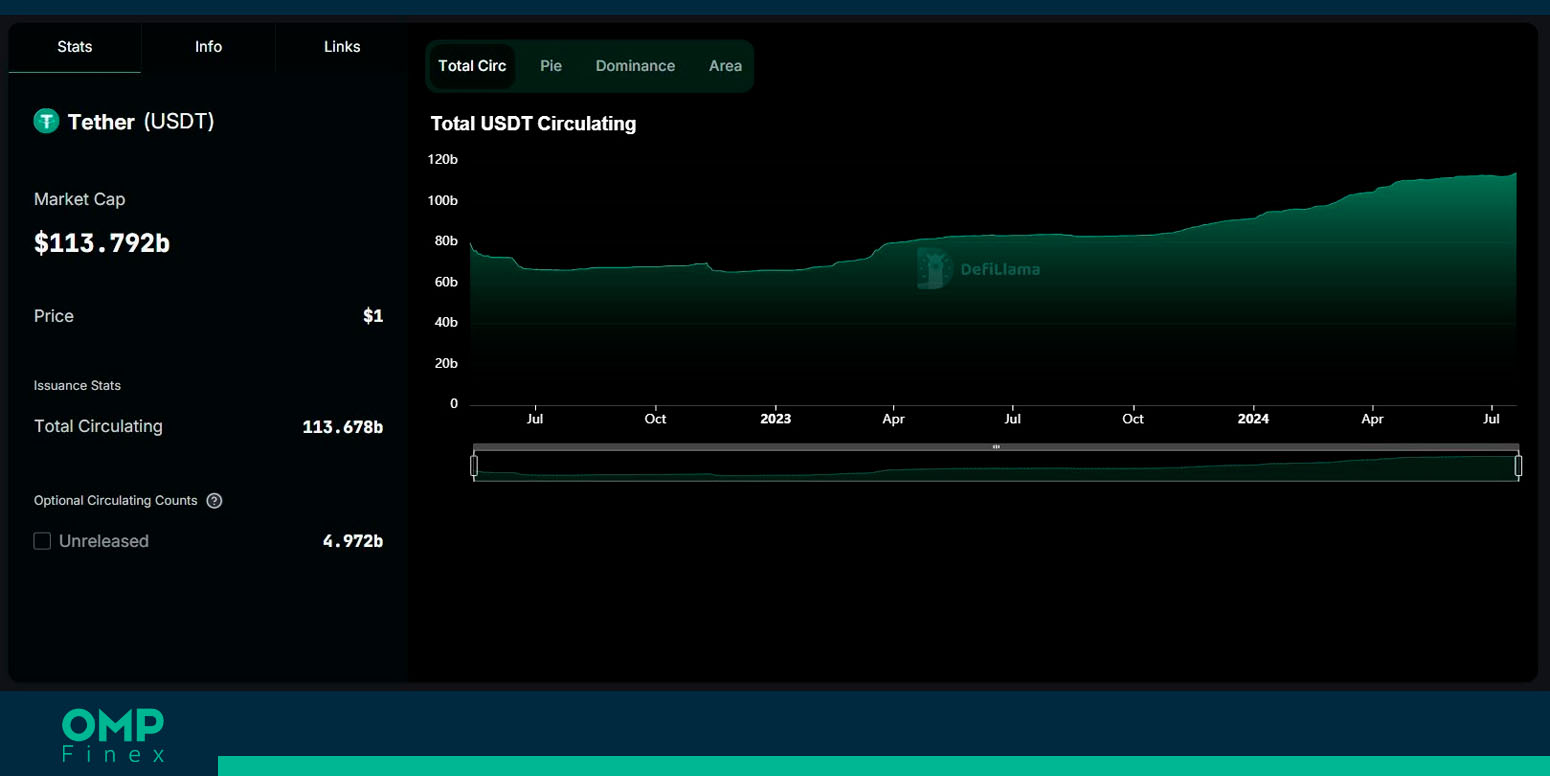This screenshot has width=1550, height=776.
Task: Click the Optional Circulating Counts help icon
Action: tap(214, 501)
